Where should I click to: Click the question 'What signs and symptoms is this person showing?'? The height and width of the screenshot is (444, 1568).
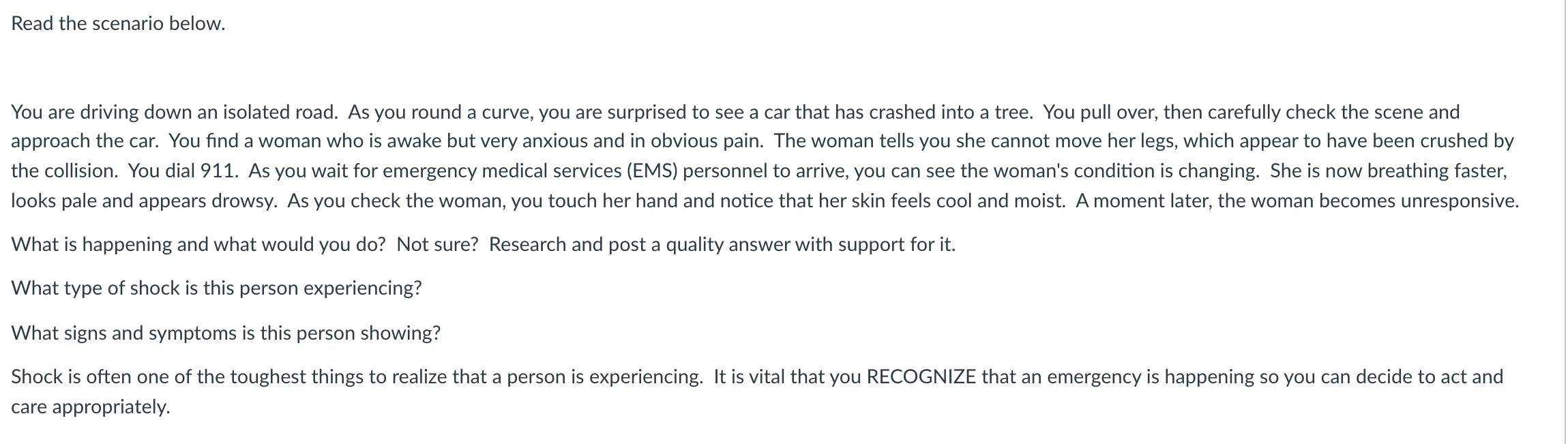point(226,333)
